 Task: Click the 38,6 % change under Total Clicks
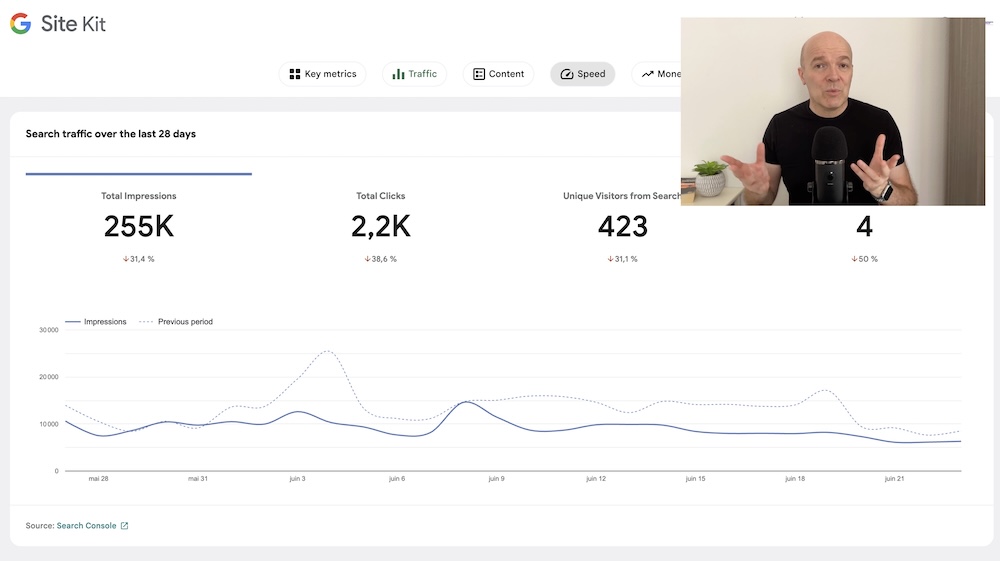point(381,259)
